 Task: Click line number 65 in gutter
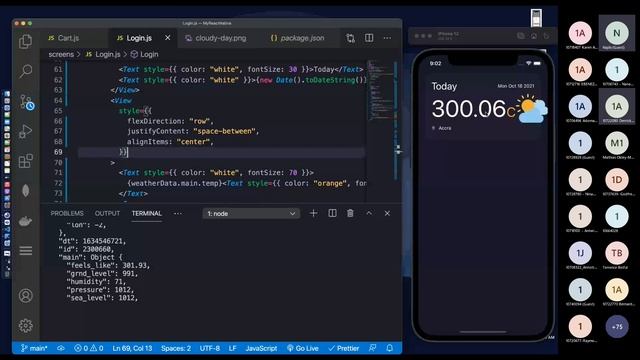58,111
